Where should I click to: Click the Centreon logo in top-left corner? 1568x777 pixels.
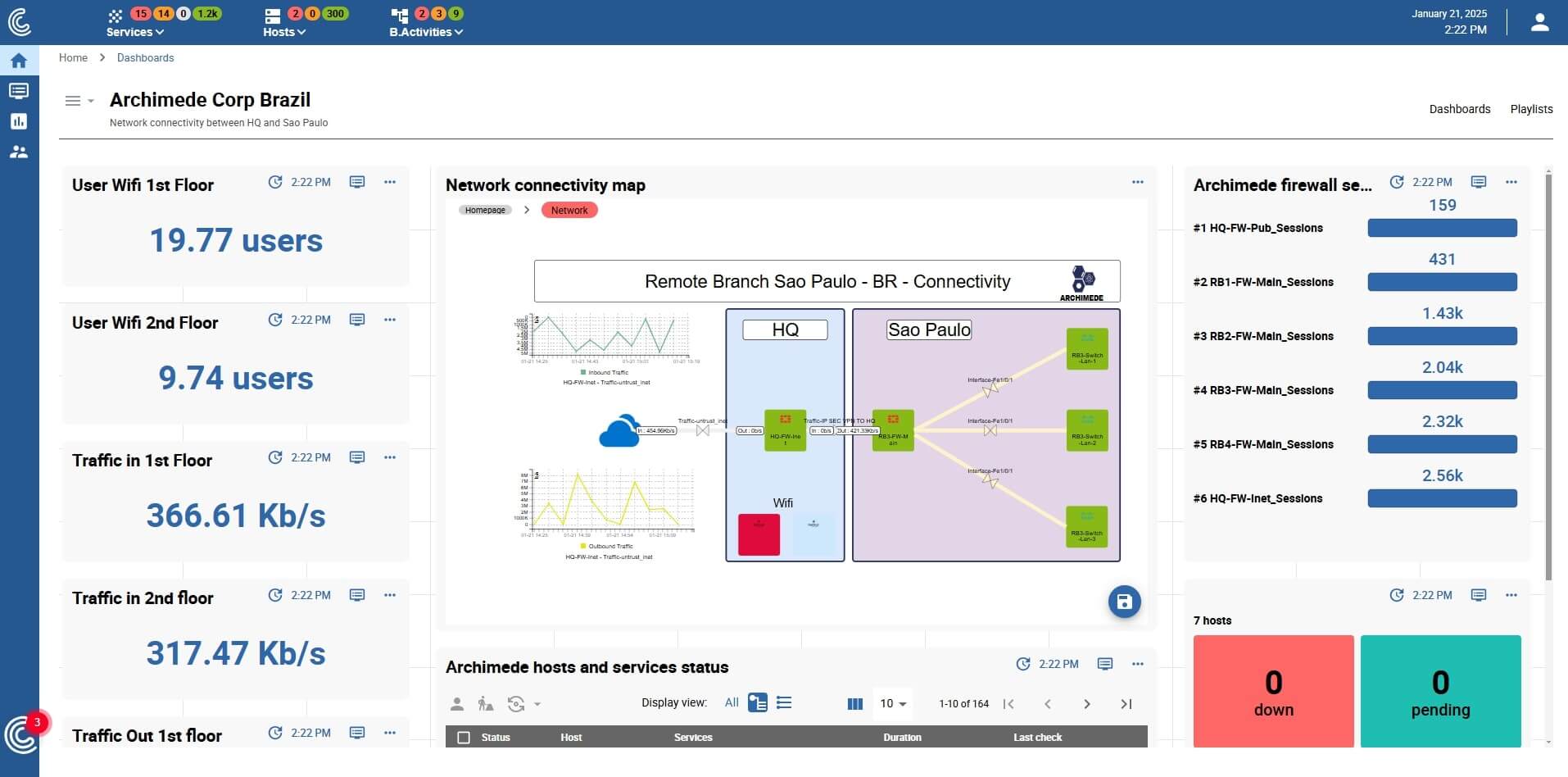[20, 21]
